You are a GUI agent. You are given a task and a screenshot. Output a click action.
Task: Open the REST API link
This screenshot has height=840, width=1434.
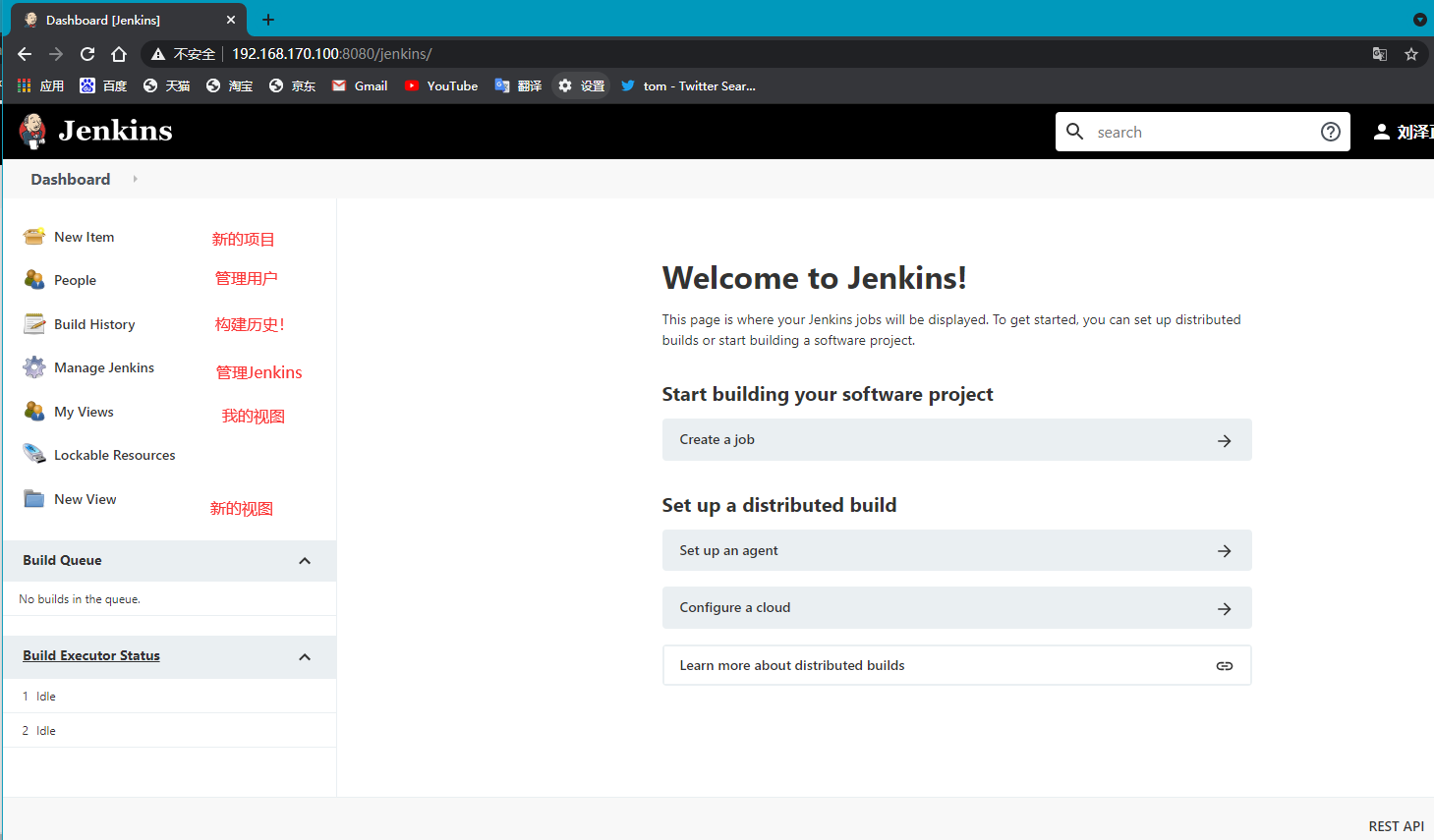pos(1396,825)
